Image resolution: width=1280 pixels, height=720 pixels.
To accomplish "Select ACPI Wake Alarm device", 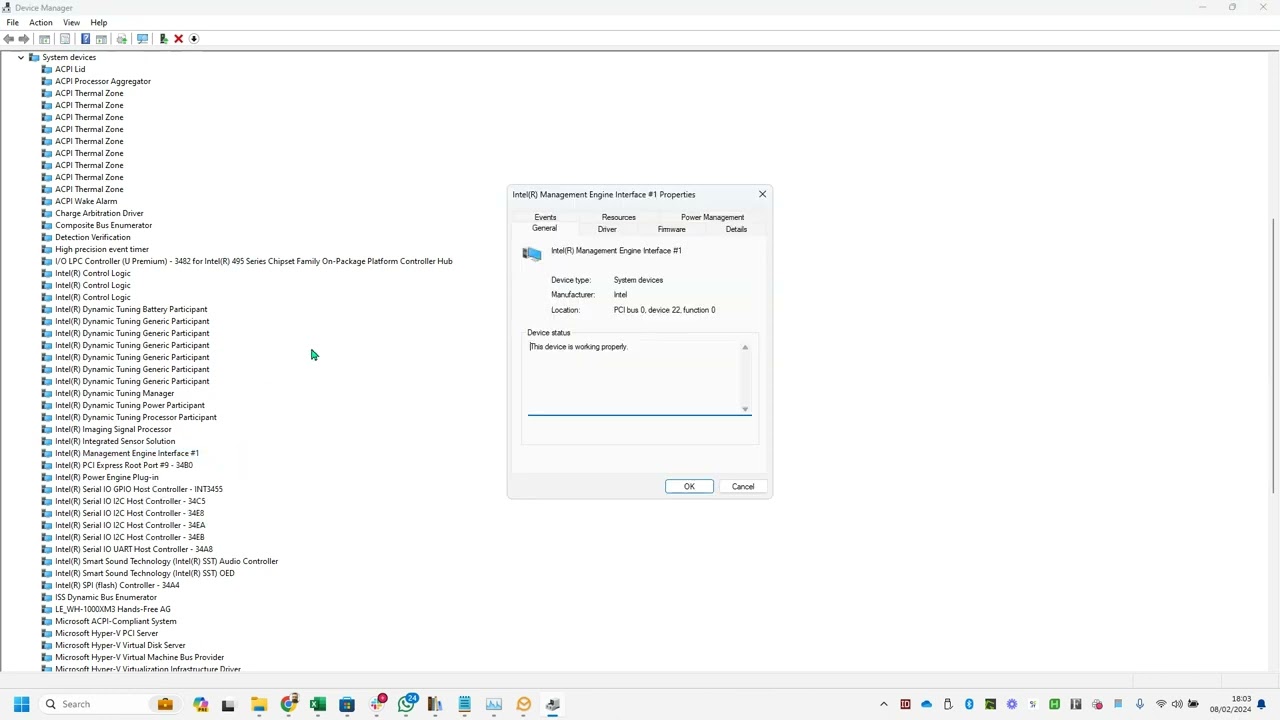I will pyautogui.click(x=86, y=201).
